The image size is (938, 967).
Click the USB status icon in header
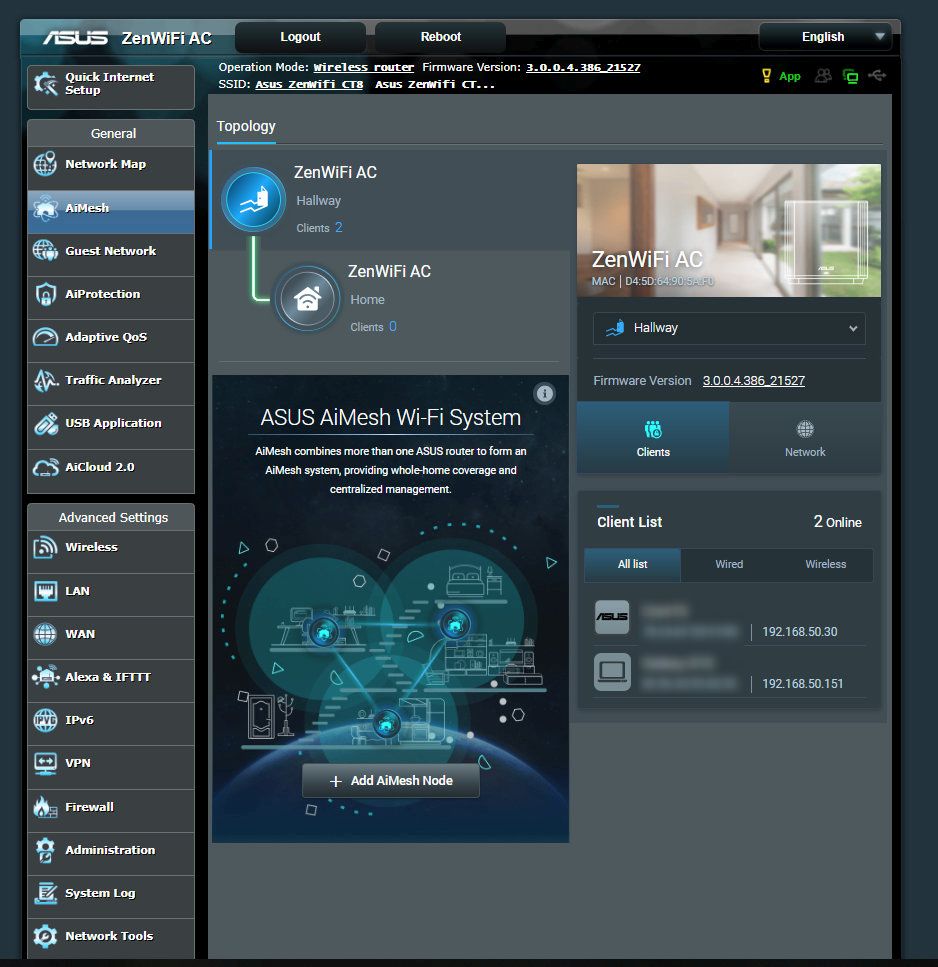878,76
